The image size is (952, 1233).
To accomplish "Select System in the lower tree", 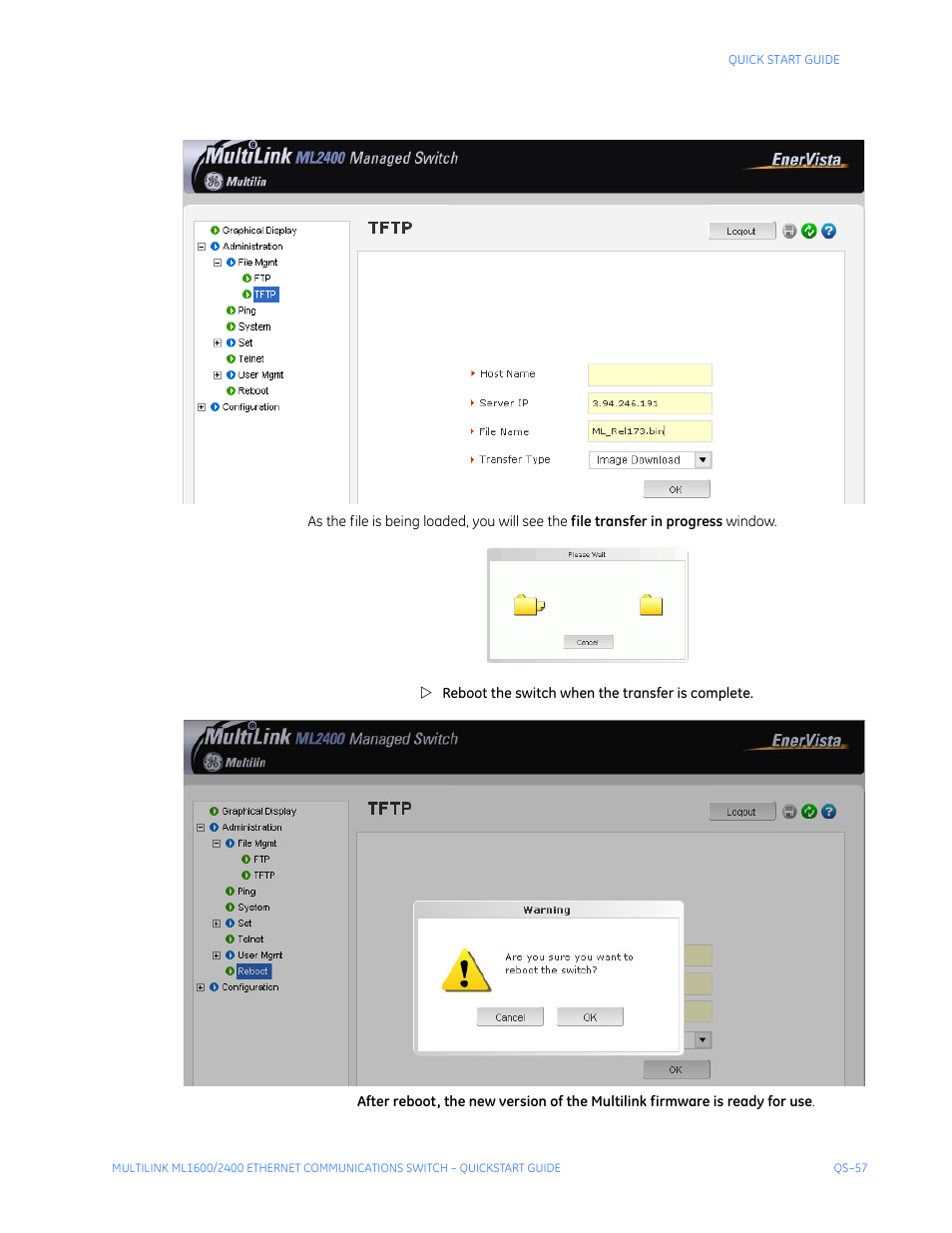I will coord(253,908).
